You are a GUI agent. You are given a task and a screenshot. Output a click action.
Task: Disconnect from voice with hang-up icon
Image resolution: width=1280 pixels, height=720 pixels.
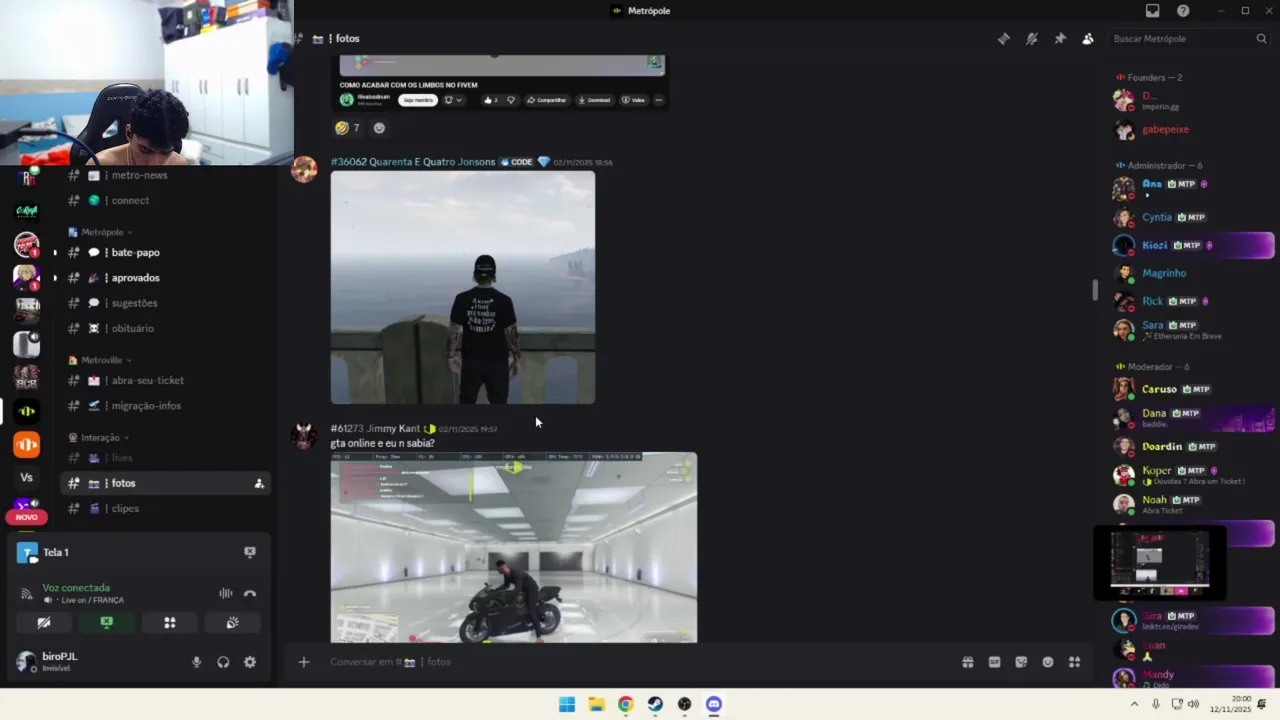pos(250,594)
